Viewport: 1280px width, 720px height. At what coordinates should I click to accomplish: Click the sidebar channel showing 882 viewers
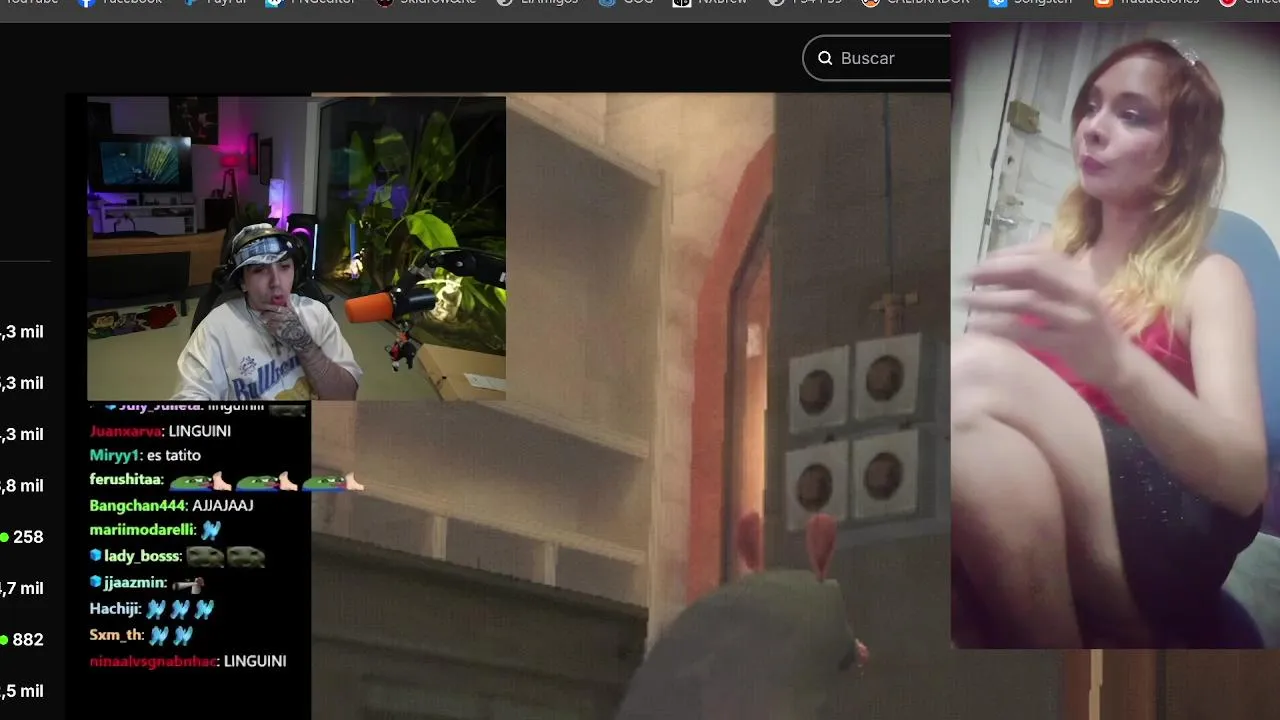pyautogui.click(x=22, y=640)
